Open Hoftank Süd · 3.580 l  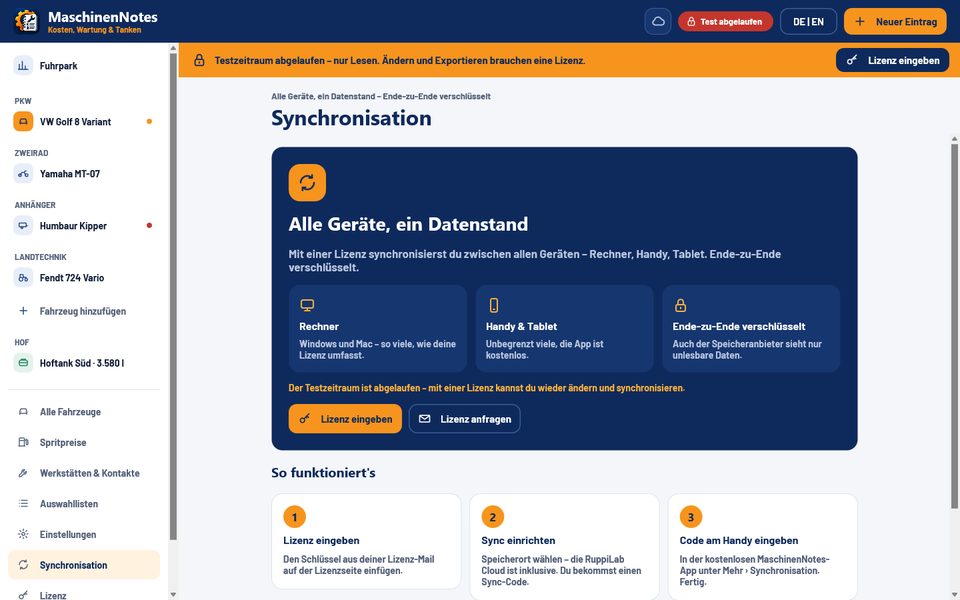coord(84,362)
